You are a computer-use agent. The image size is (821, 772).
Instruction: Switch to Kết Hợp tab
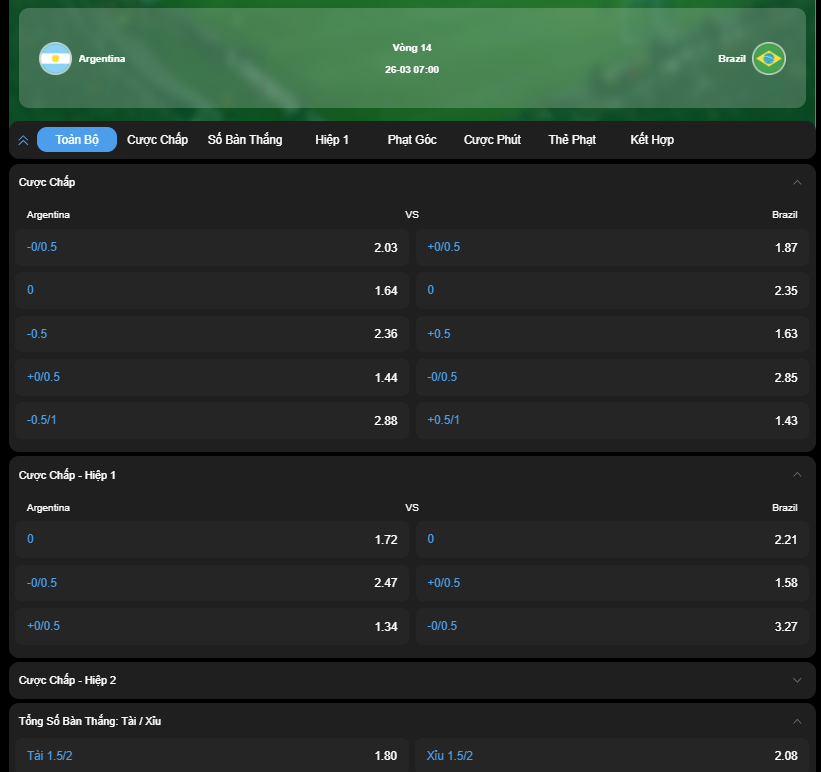pos(652,139)
